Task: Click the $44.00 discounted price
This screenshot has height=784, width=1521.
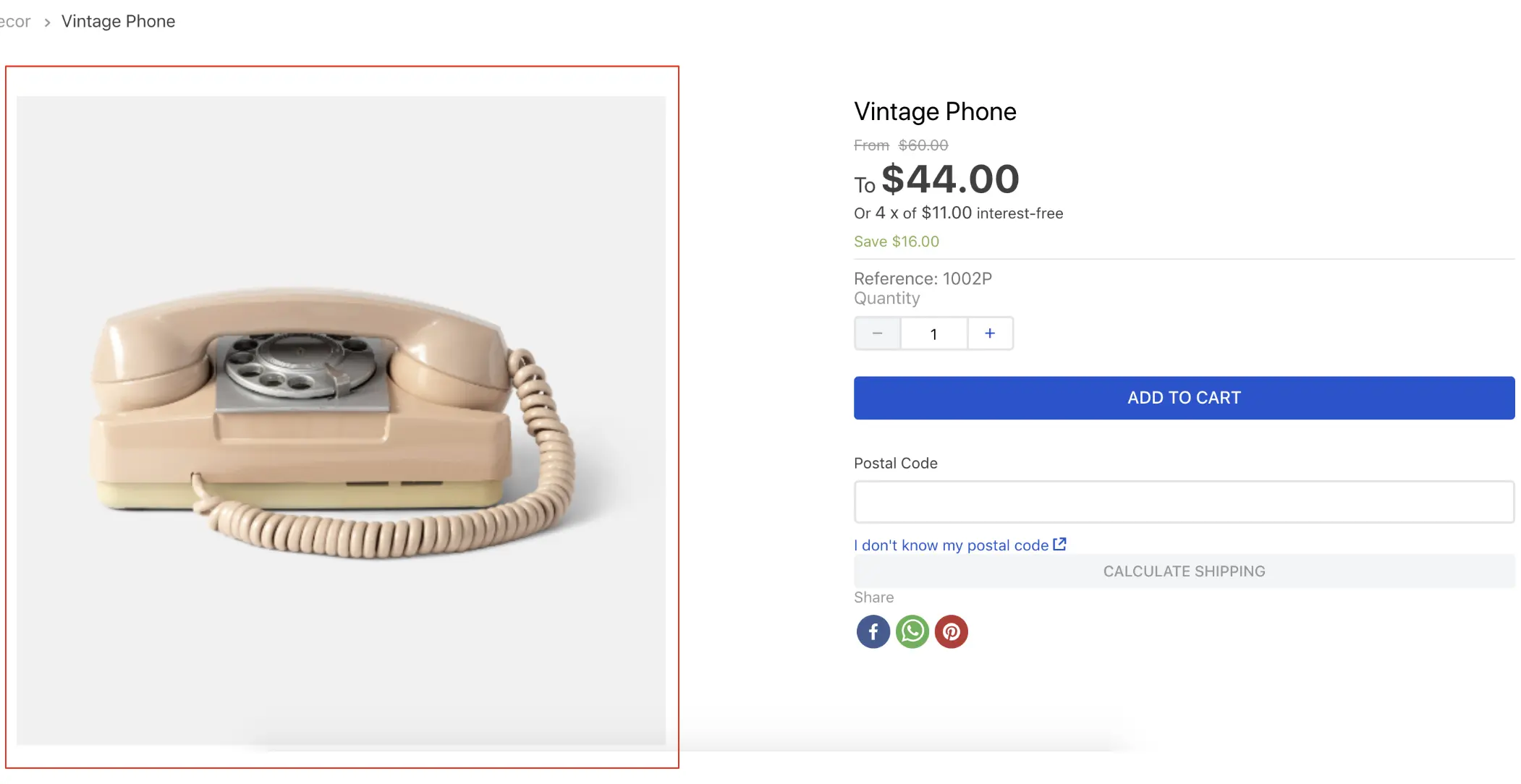Action: point(950,179)
